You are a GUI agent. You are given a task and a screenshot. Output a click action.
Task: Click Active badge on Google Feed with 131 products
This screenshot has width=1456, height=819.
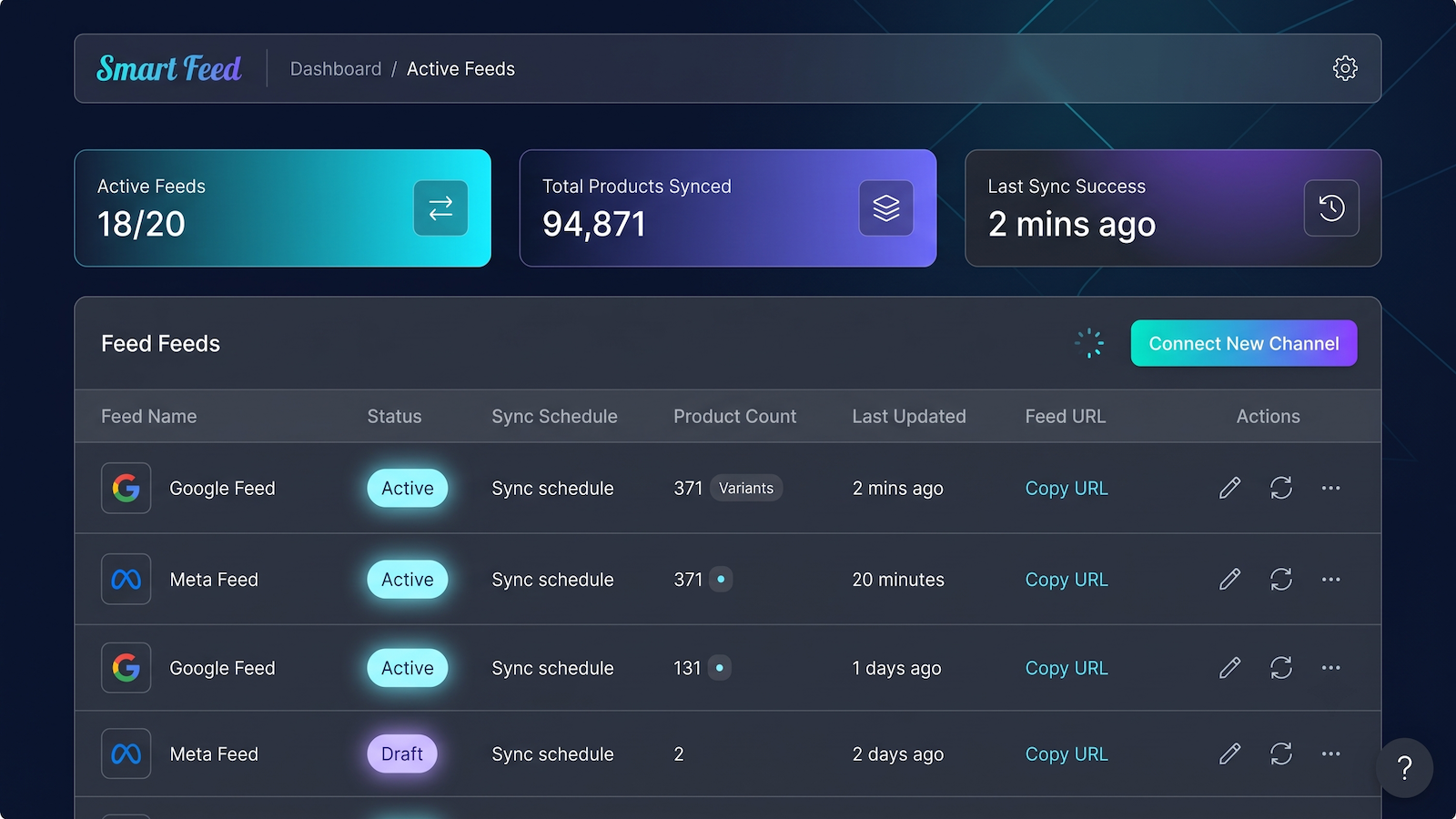(408, 668)
